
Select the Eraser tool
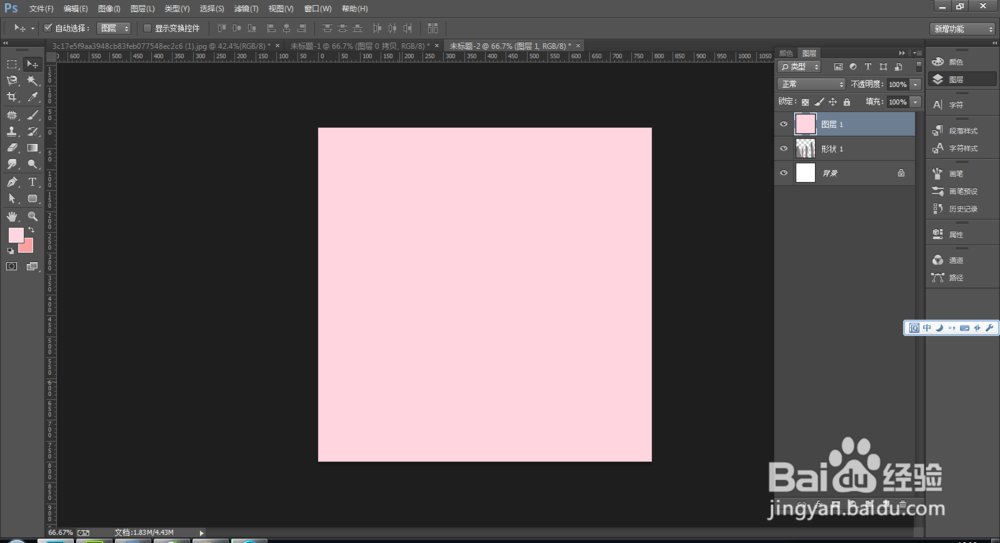pyautogui.click(x=12, y=148)
